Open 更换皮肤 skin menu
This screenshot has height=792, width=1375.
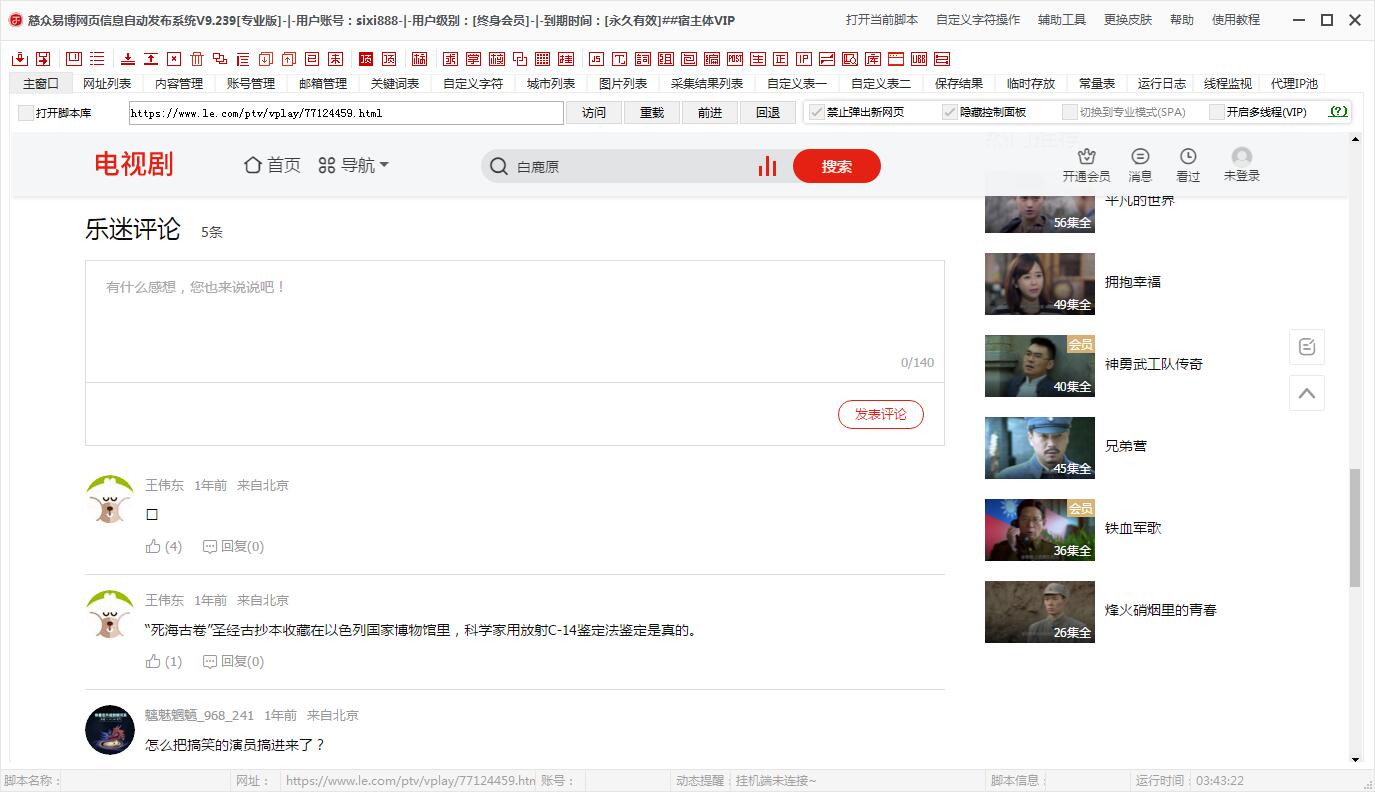click(1128, 19)
